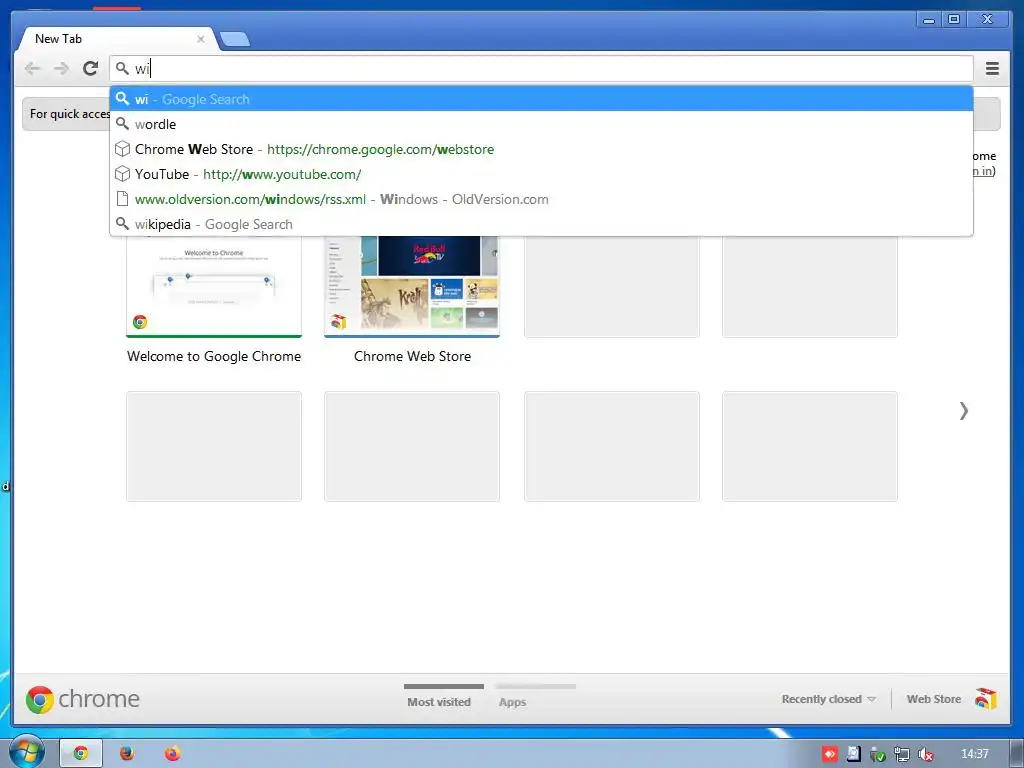Screen dimensions: 1024x768
Task: Click the network tray icon
Action: 901,754
